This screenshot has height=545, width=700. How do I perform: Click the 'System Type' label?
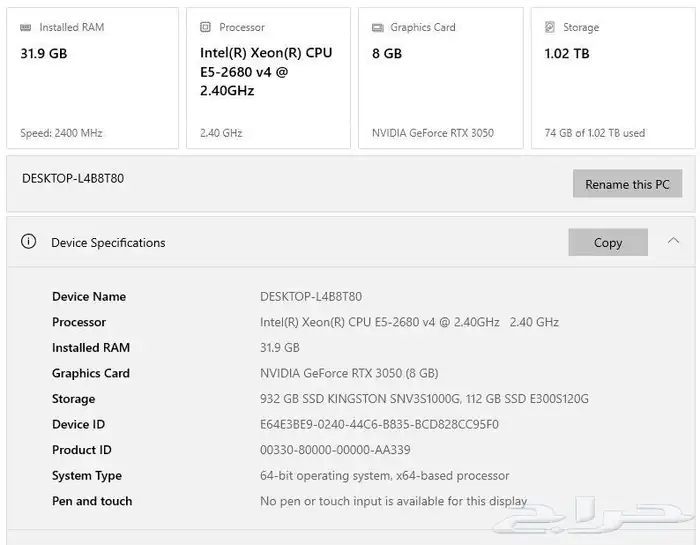[87, 476]
